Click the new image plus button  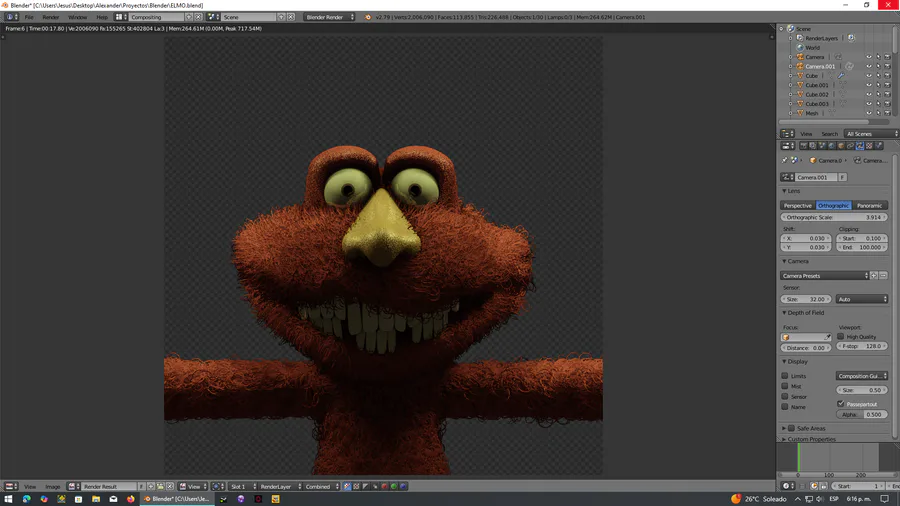coord(151,486)
